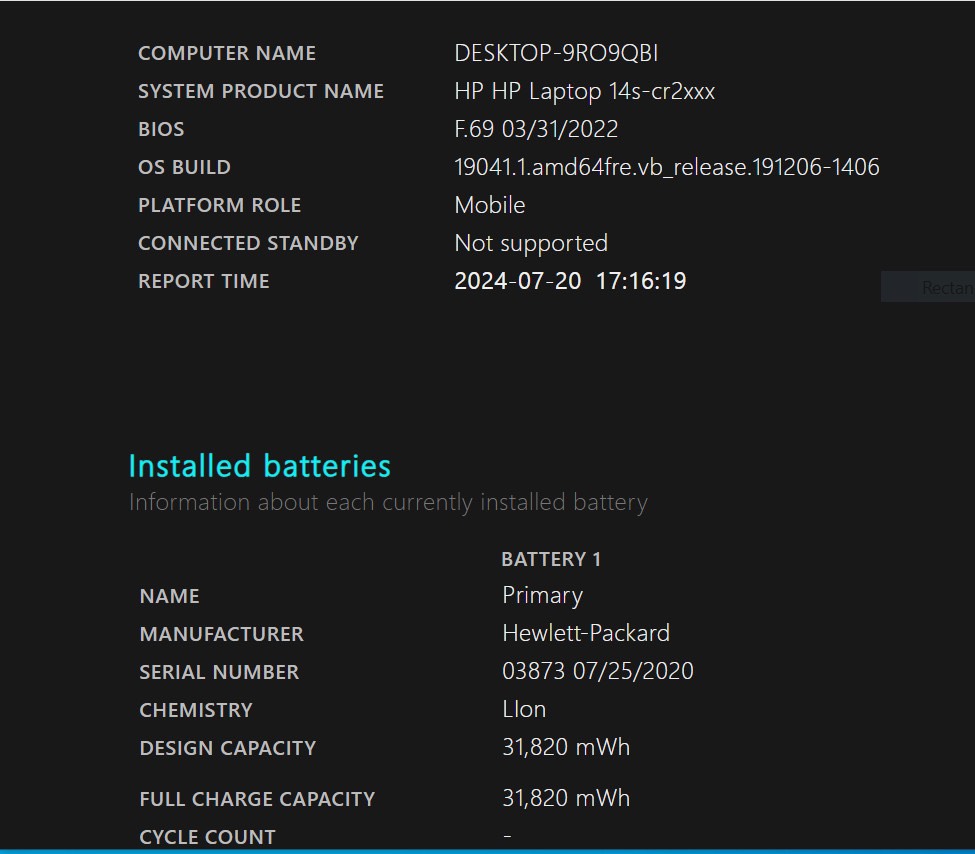Click the Not supported standby value
Screen dimensions: 975x854
(x=530, y=243)
